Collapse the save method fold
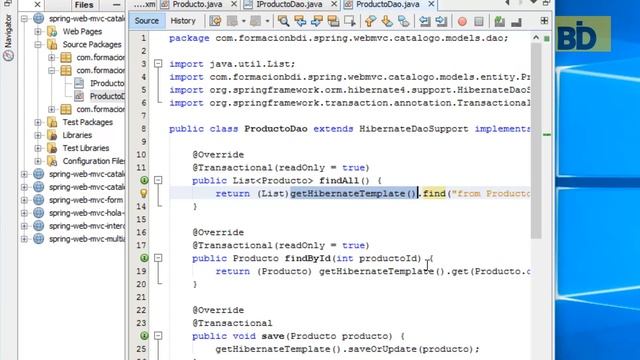This screenshot has width=640, height=360. pos(158,336)
